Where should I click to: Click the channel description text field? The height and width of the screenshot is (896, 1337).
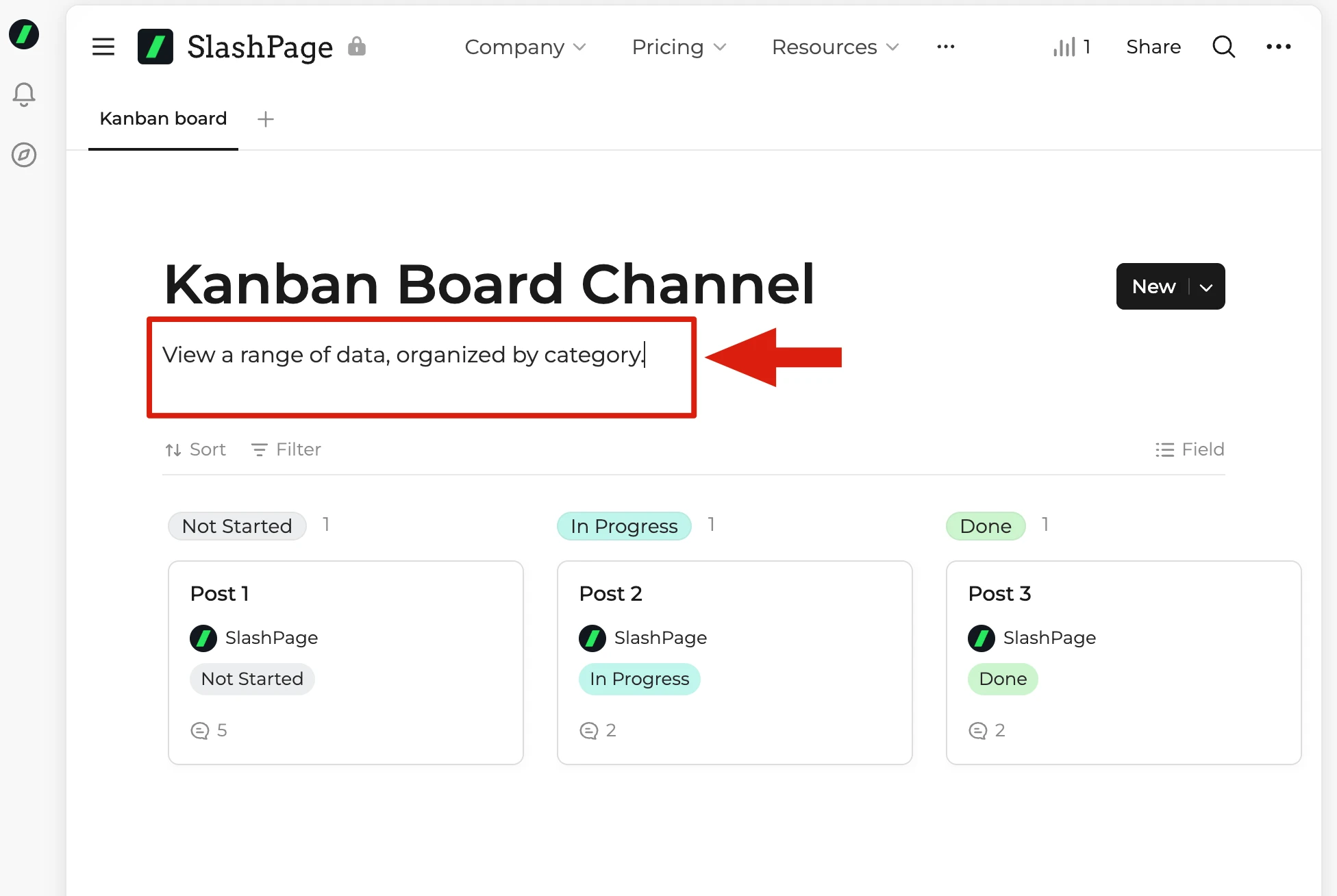tap(403, 355)
